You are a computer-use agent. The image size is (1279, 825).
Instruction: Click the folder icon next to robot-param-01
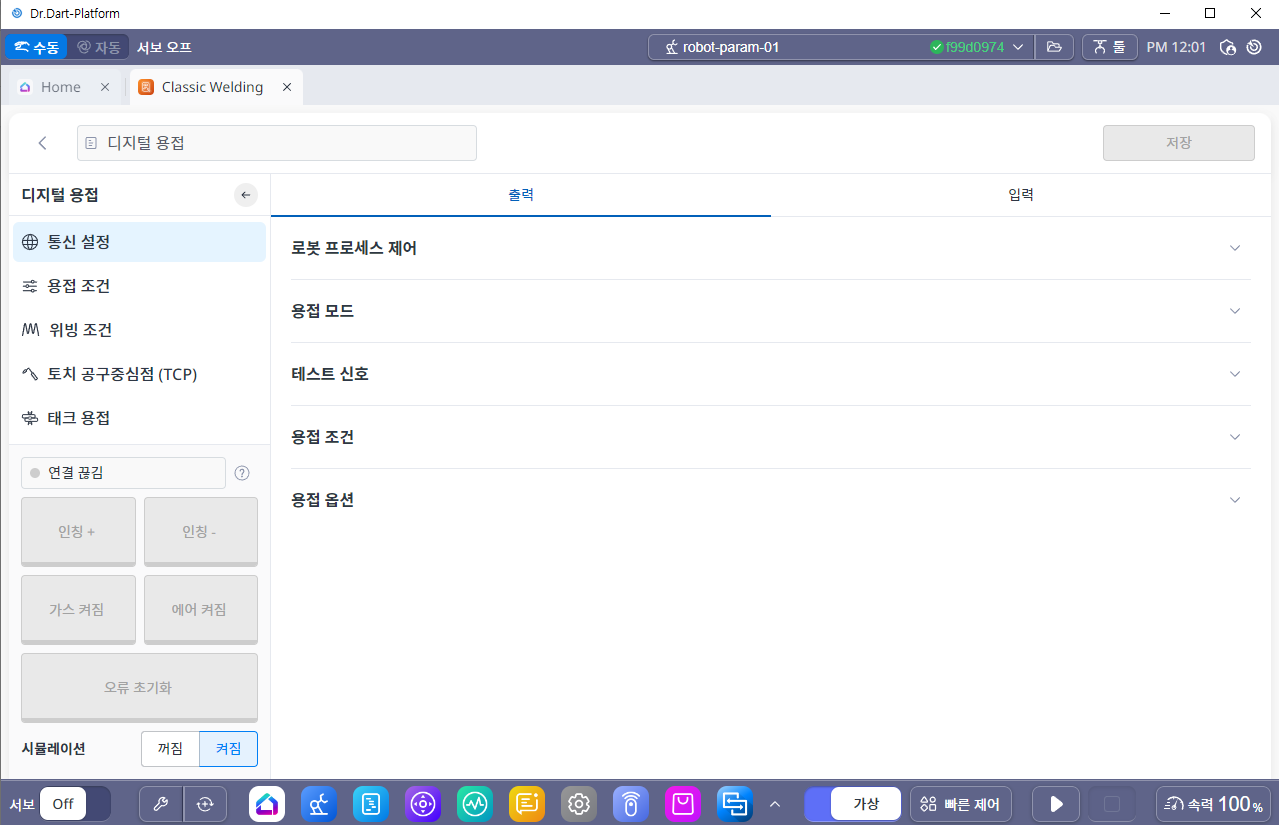(1054, 47)
